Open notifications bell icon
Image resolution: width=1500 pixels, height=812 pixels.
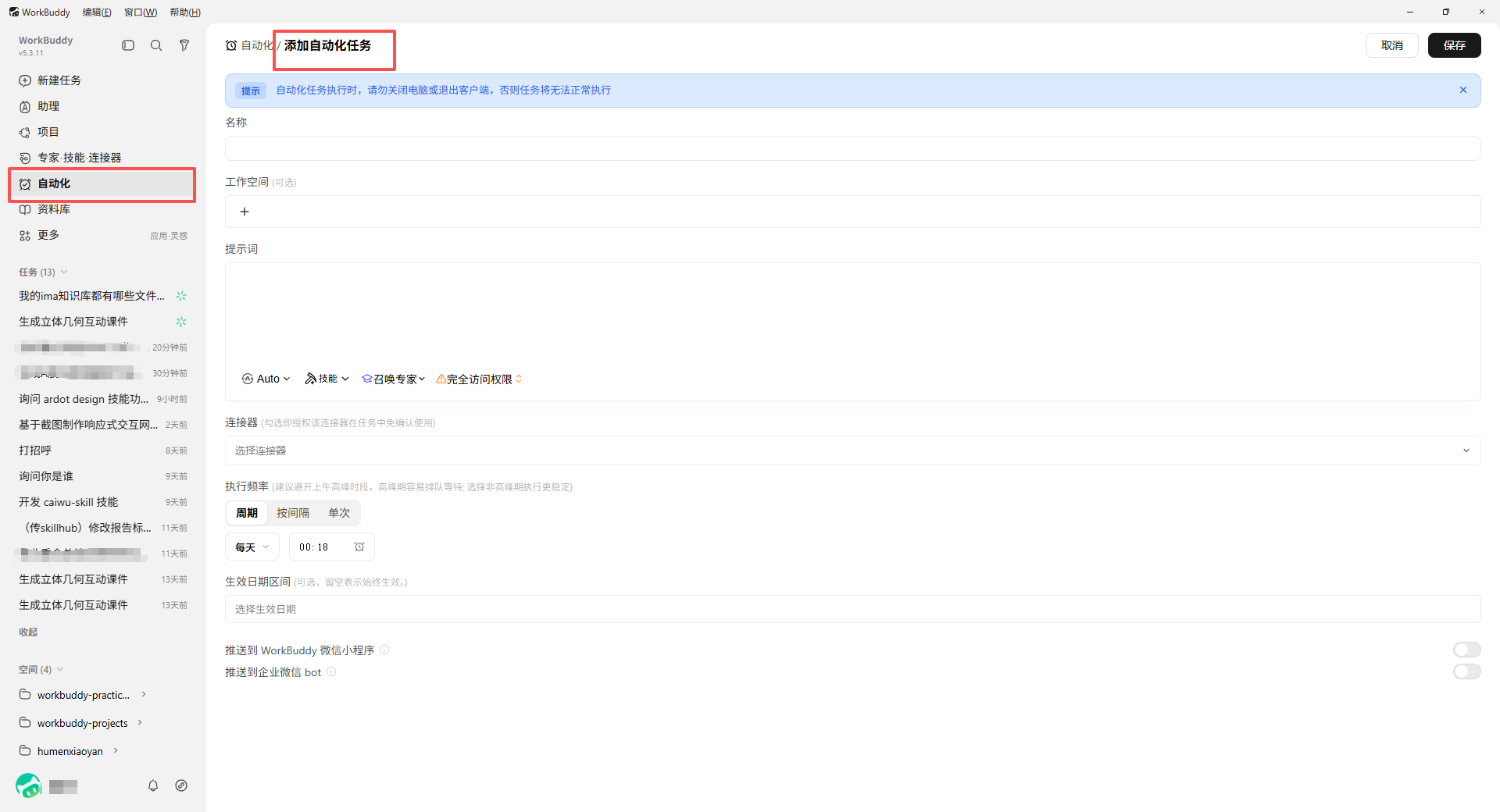coord(153,785)
